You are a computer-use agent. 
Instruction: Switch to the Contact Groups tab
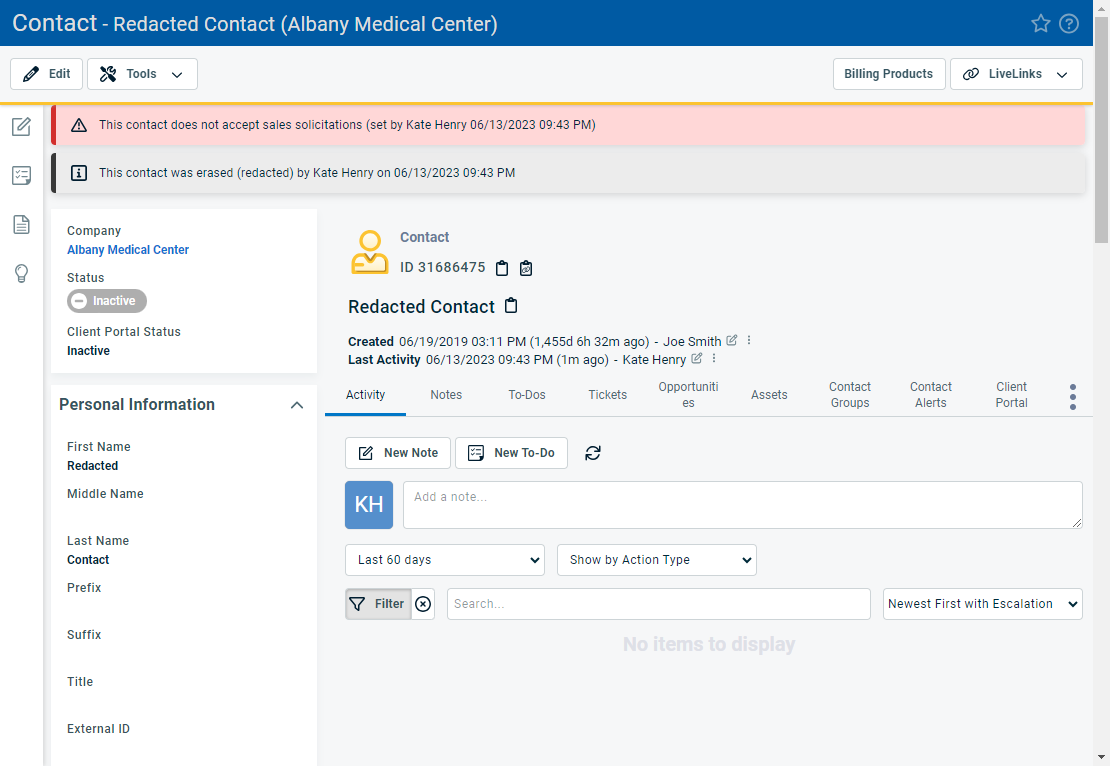coord(849,395)
